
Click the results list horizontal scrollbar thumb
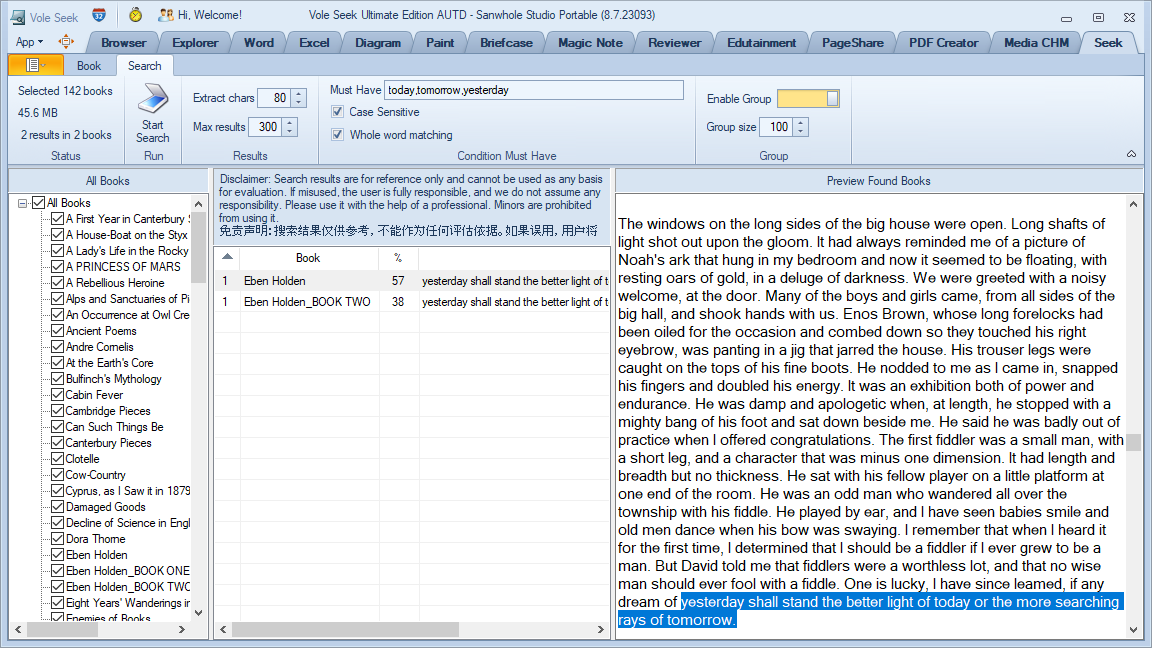345,630
